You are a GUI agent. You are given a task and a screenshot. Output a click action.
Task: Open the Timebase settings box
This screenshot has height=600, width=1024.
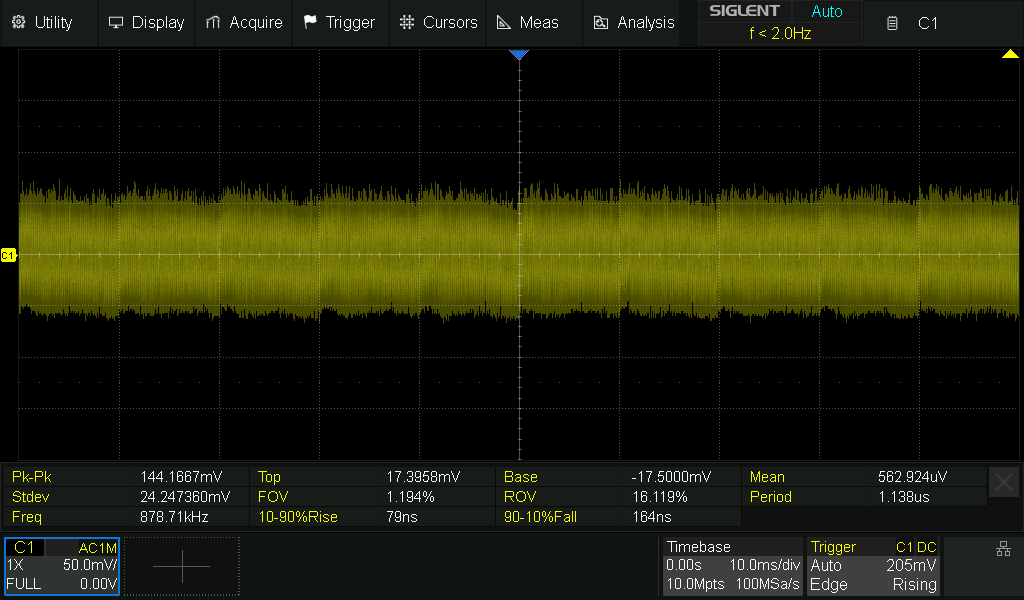click(732, 566)
